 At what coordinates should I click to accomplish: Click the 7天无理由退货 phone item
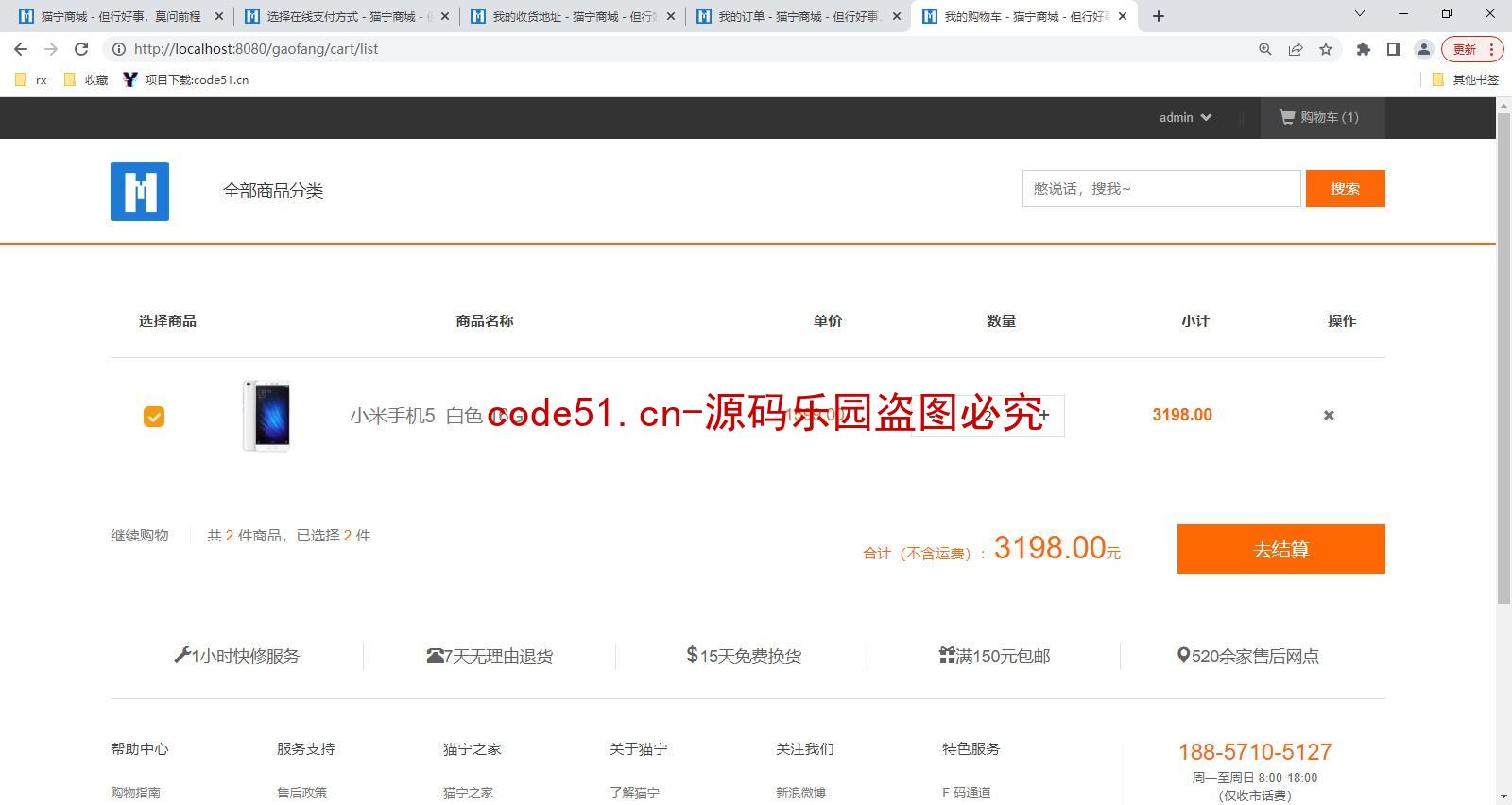(490, 656)
